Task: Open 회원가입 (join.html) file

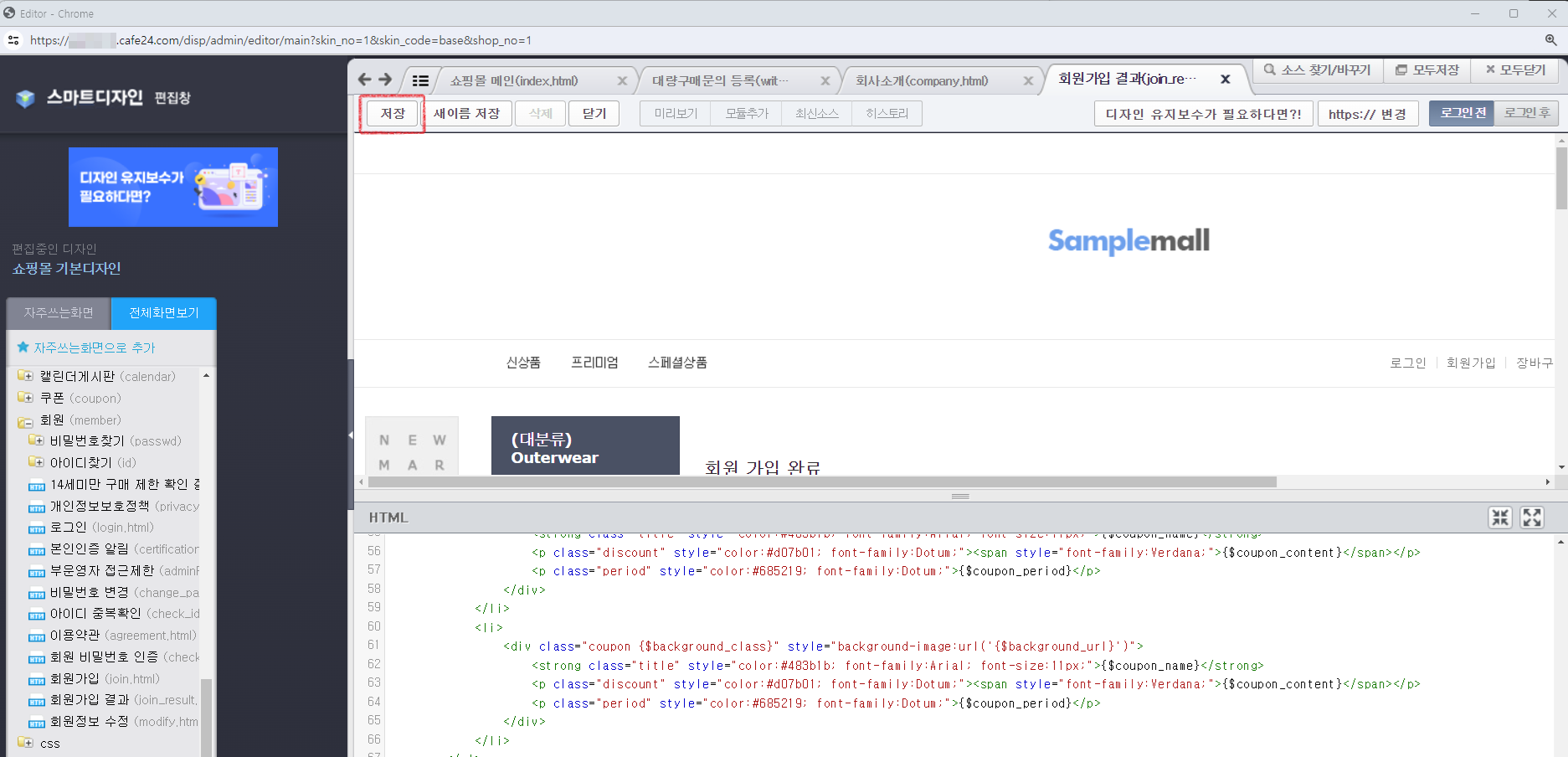Action: pyautogui.click(x=95, y=679)
